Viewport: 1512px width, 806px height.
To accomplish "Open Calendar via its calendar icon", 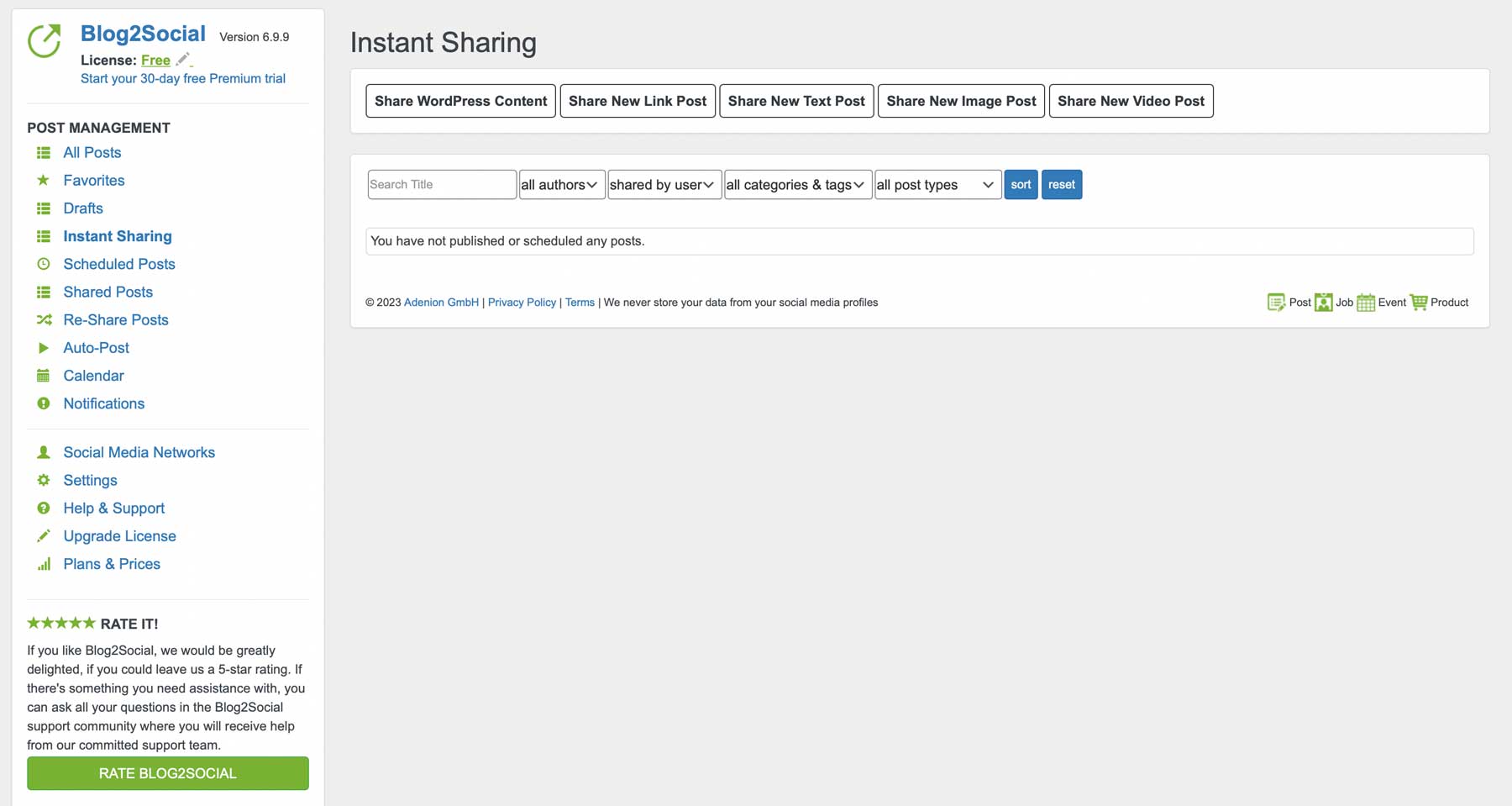I will pyautogui.click(x=43, y=375).
